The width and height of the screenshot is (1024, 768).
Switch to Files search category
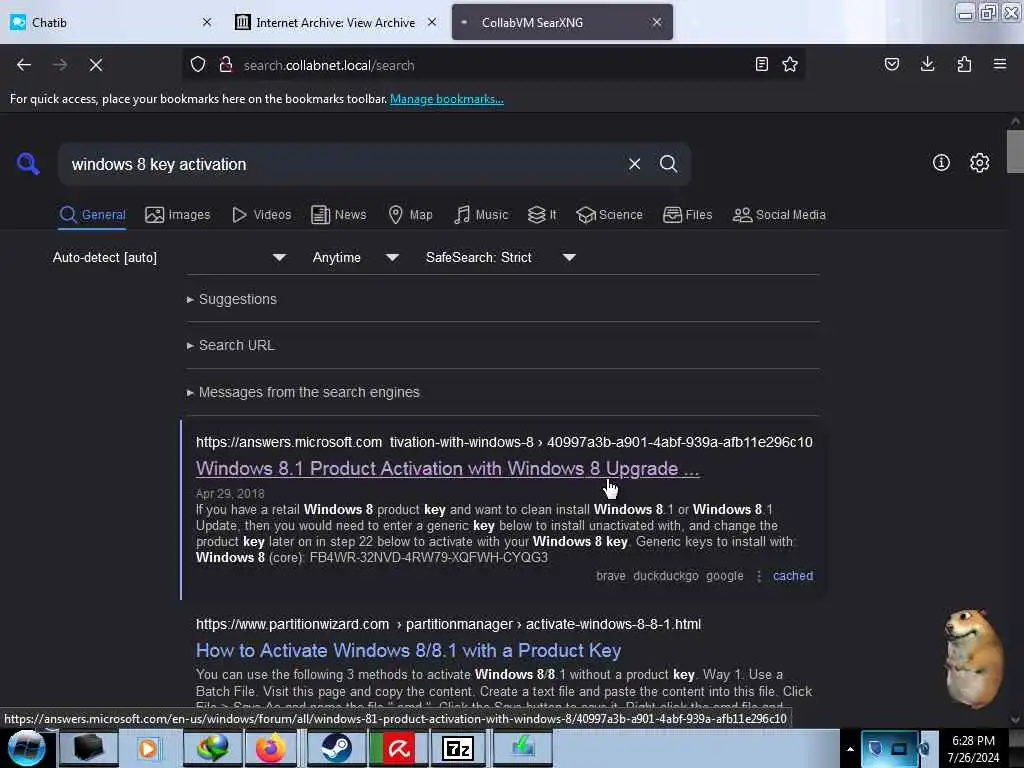pyautogui.click(x=687, y=215)
